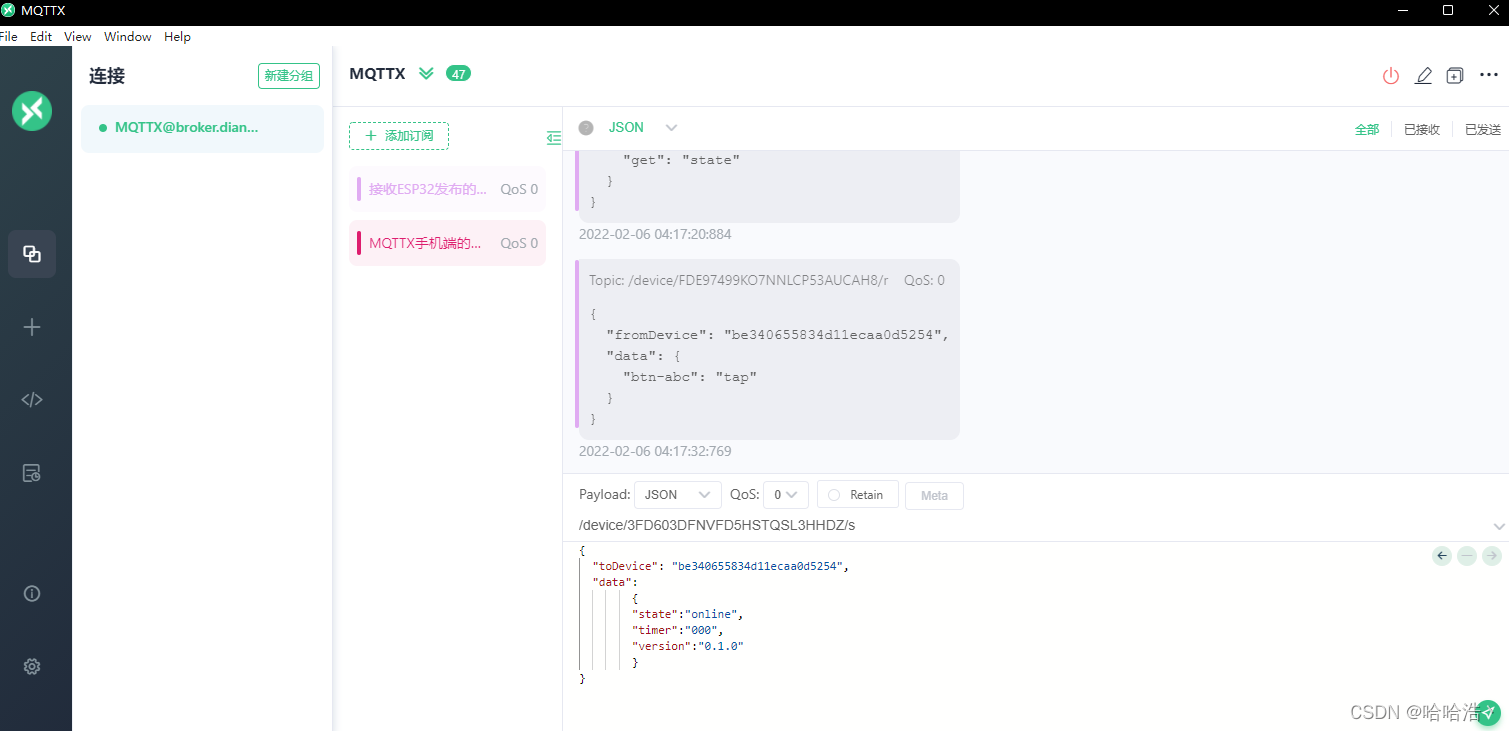This screenshot has width=1509, height=731.
Task: Open the Payload format JSON dropdown
Action: coord(678,495)
